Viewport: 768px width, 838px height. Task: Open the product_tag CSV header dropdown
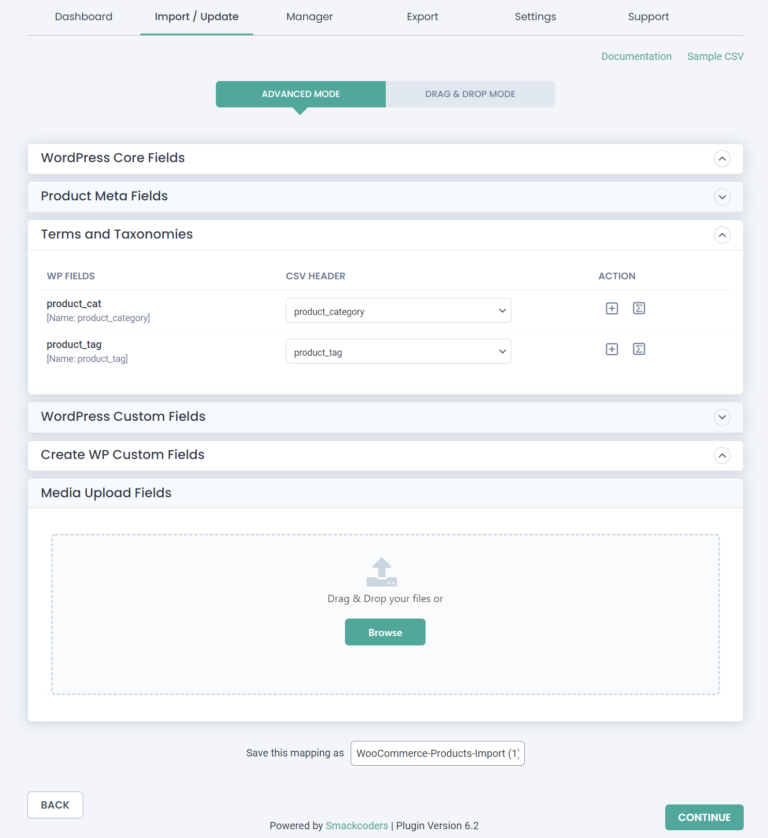[x=398, y=352]
